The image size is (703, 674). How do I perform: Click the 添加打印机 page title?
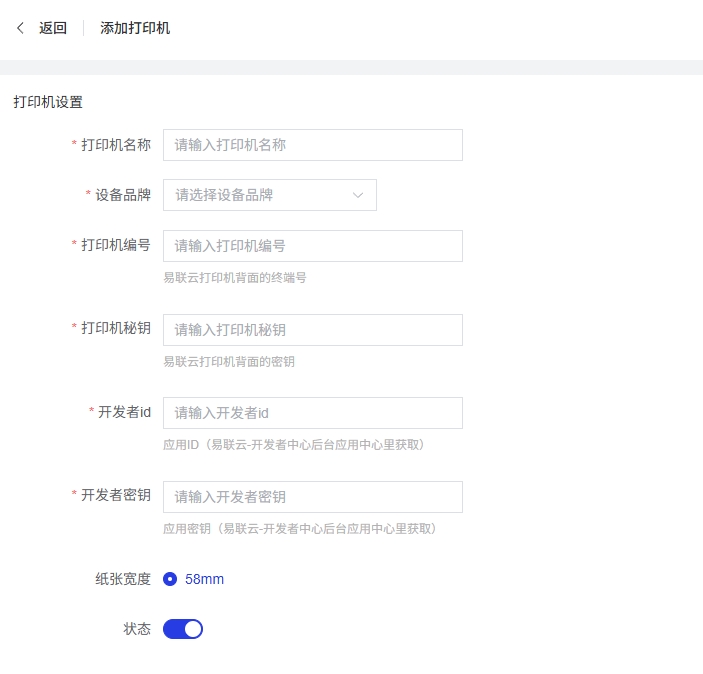pyautogui.click(x=135, y=28)
